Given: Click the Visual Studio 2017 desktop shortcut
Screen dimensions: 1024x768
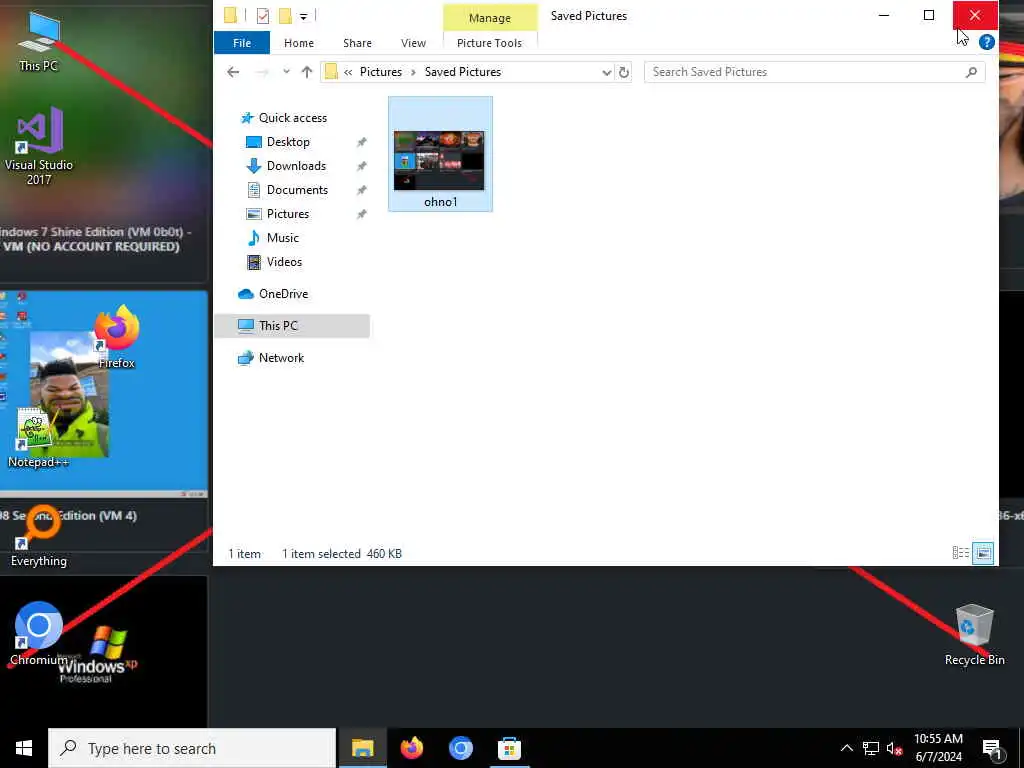Looking at the screenshot, I should [x=39, y=146].
